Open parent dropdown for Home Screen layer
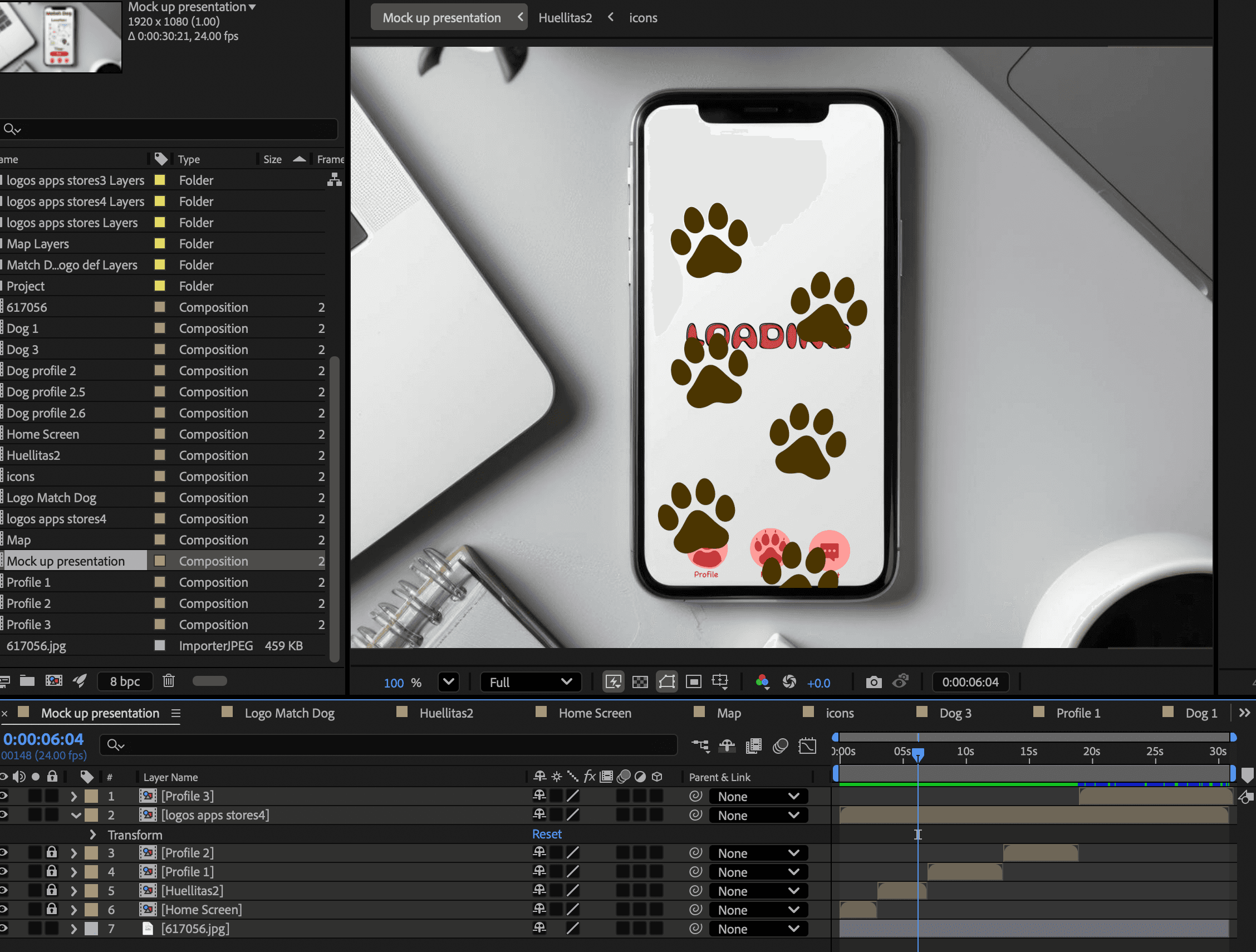Image resolution: width=1256 pixels, height=952 pixels. coord(758,910)
